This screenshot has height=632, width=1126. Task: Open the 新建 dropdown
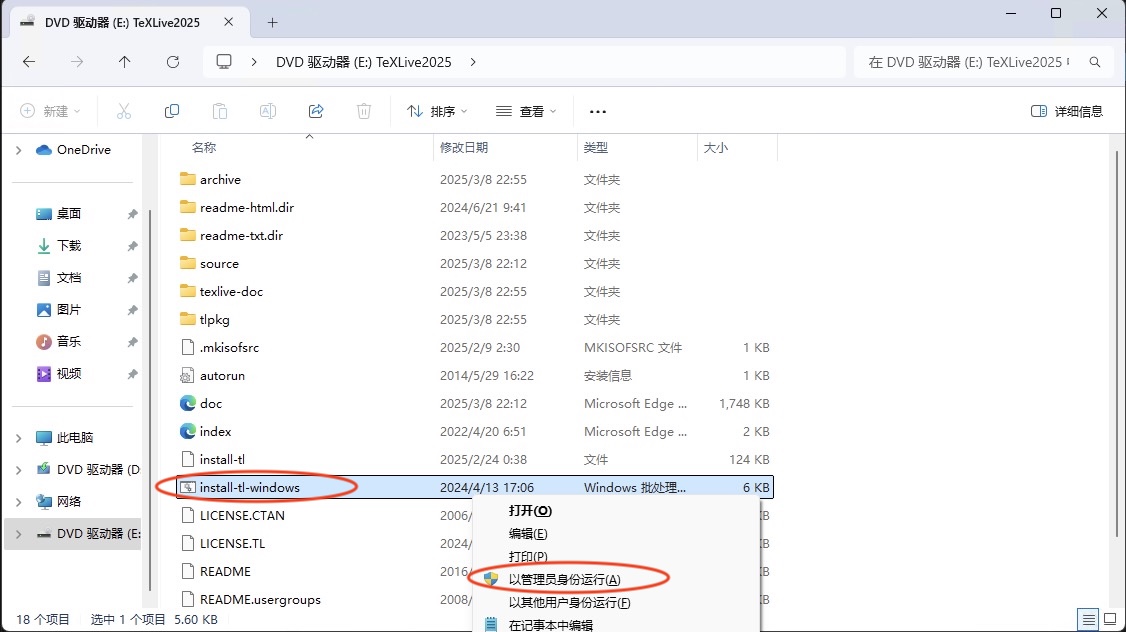[x=50, y=111]
